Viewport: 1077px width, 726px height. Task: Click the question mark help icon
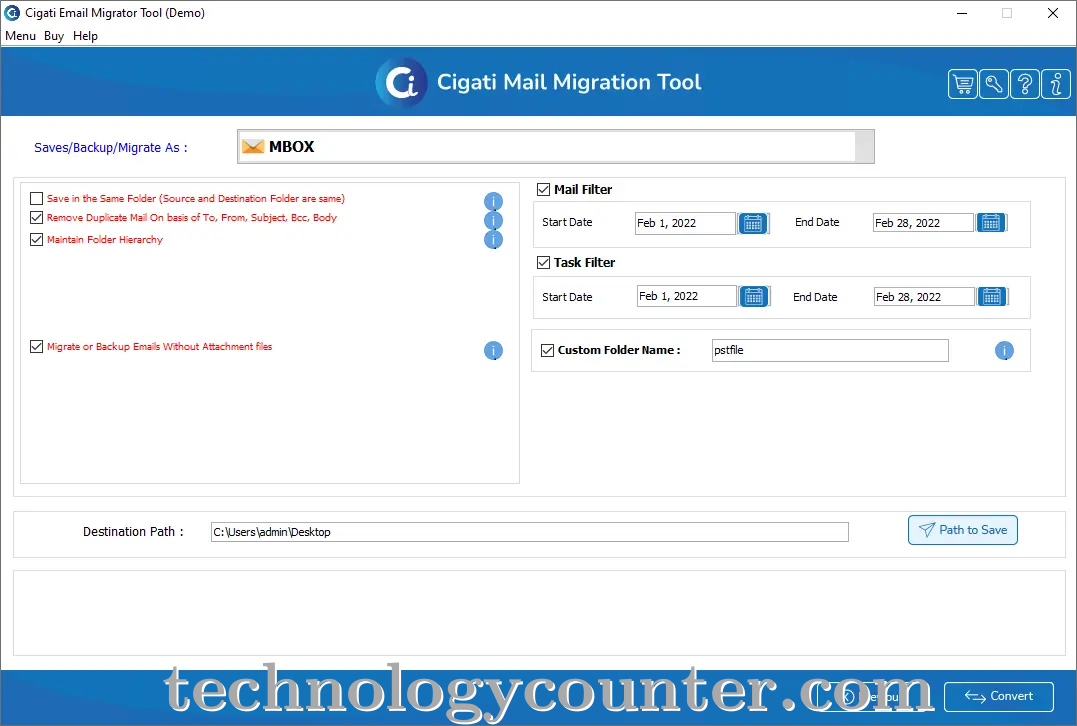pyautogui.click(x=1025, y=84)
